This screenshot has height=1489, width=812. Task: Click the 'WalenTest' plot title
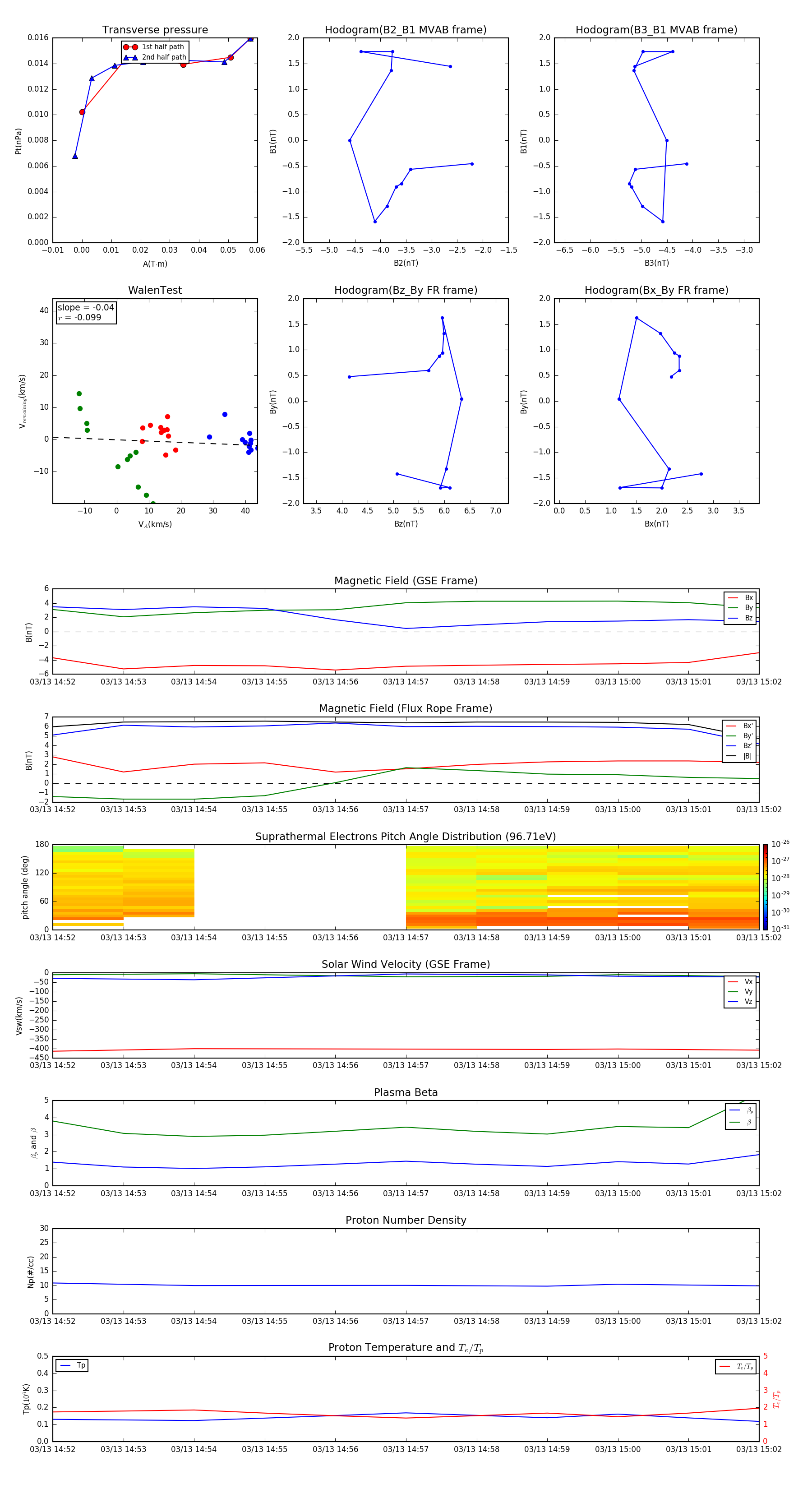[x=155, y=290]
